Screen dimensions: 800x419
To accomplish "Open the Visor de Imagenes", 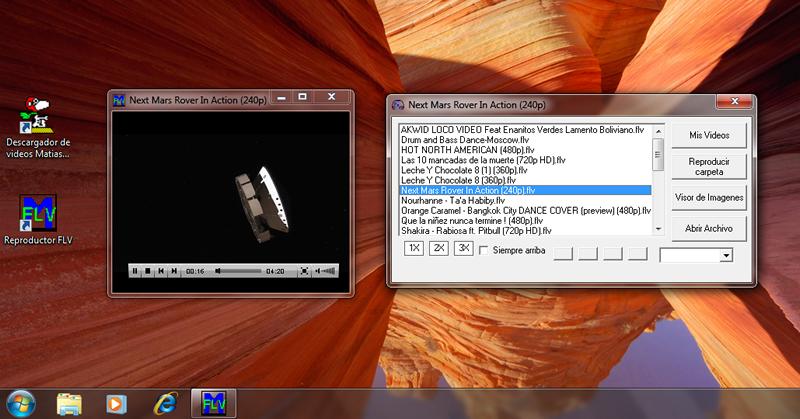I will point(709,198).
